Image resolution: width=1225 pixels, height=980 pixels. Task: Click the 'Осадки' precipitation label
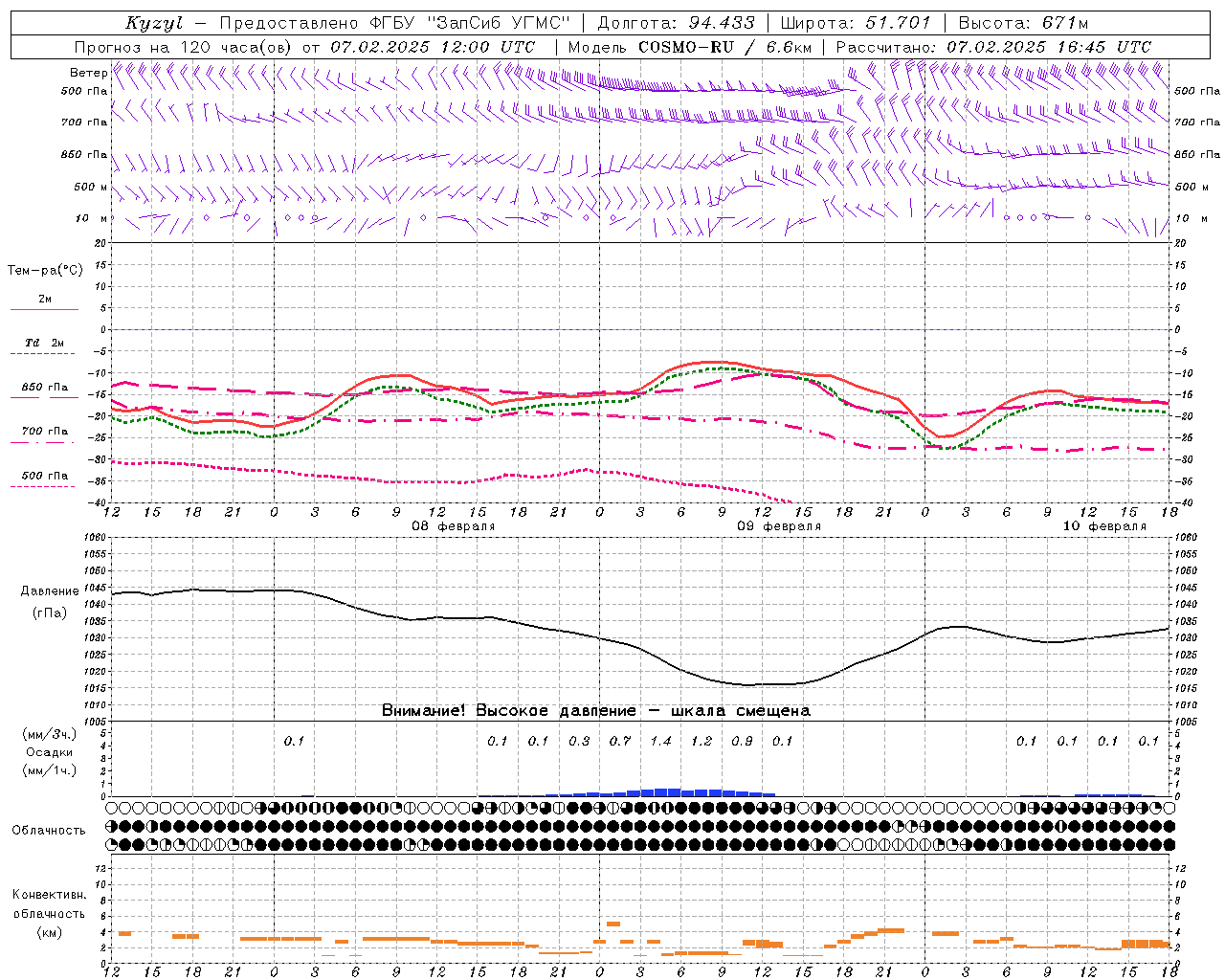50,752
